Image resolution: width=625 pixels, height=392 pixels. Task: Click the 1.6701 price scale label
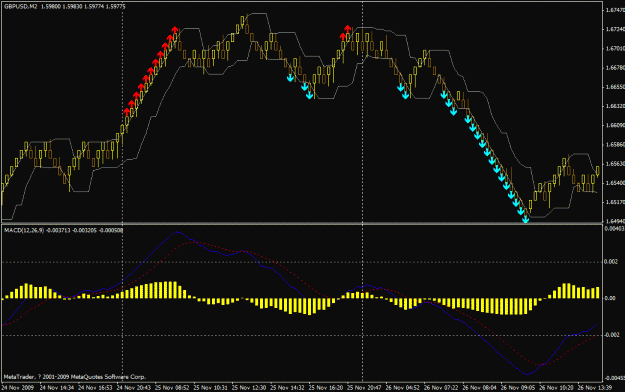pos(615,48)
